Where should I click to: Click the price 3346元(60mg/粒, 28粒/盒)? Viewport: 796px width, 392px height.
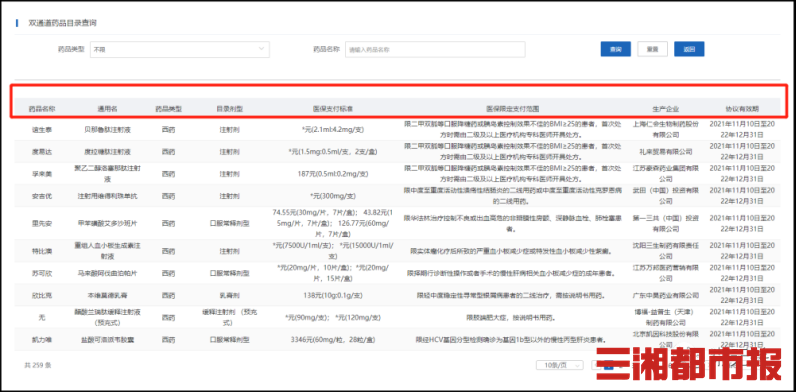pyautogui.click(x=333, y=340)
